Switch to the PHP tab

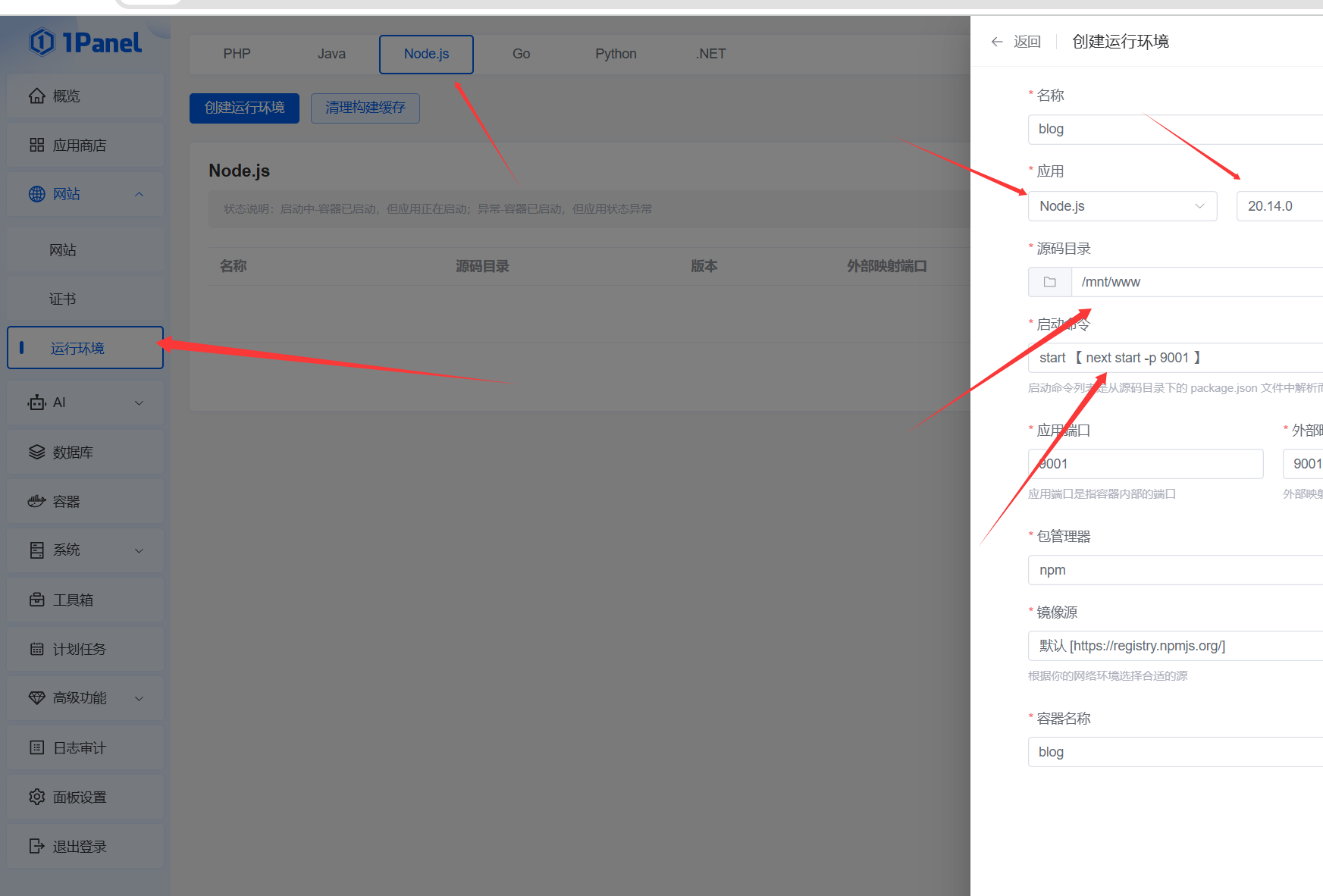(237, 54)
